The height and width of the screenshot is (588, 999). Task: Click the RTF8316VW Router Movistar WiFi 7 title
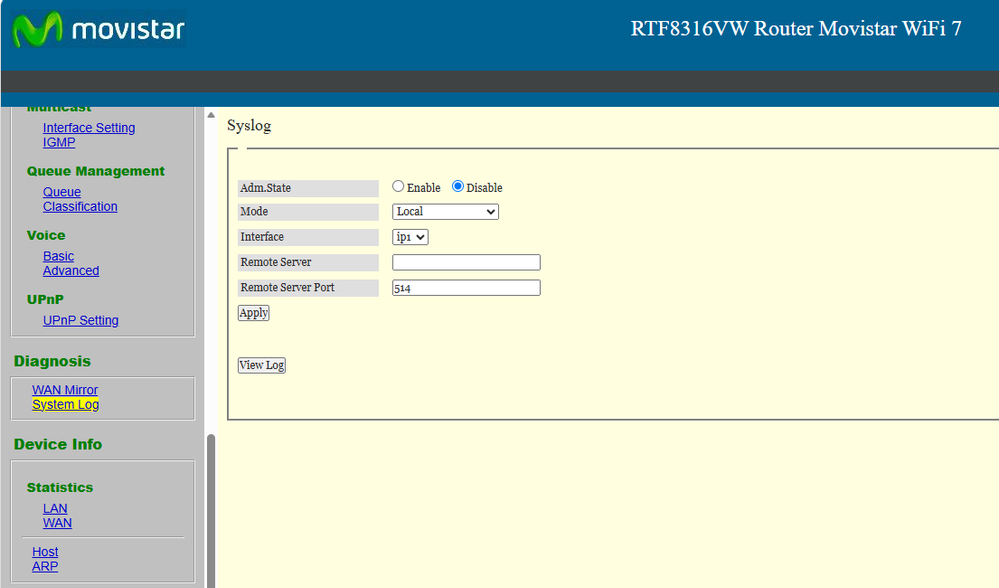(796, 29)
